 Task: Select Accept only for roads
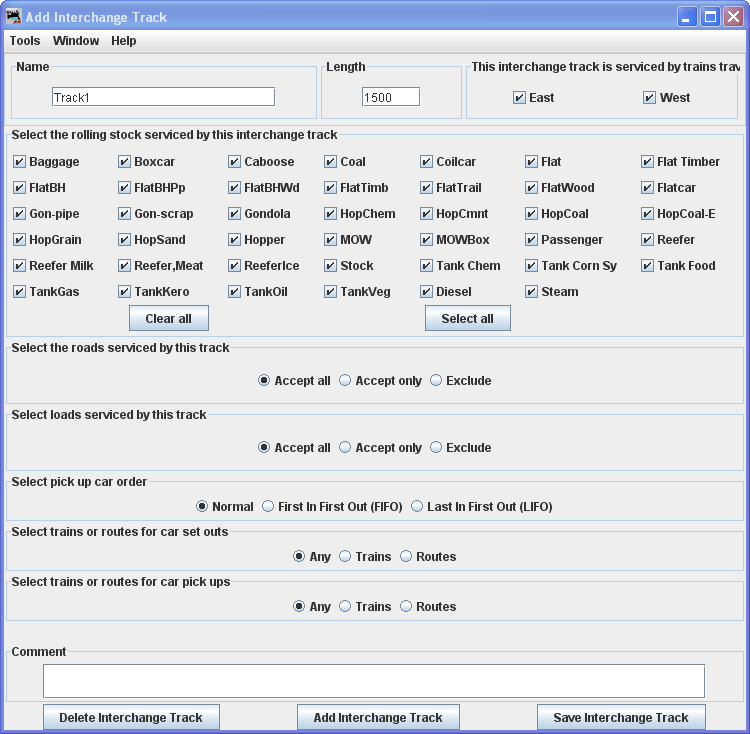point(345,381)
